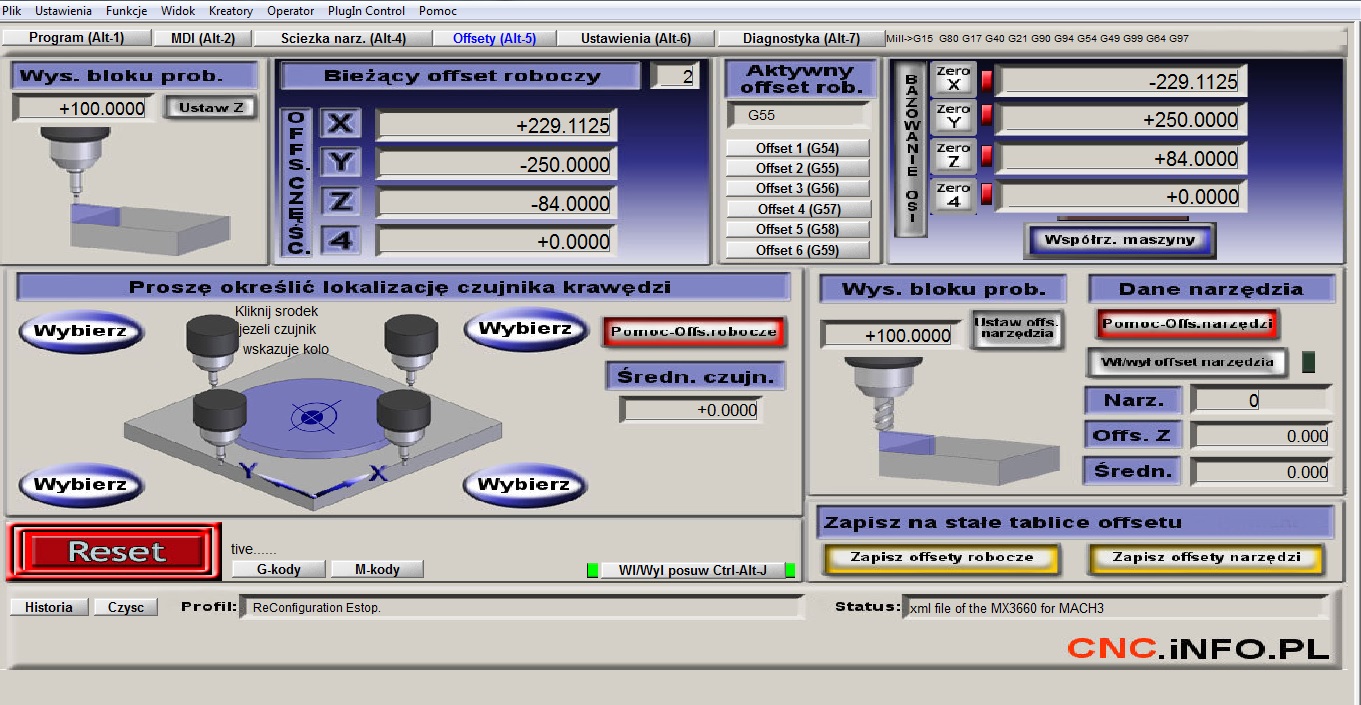Viewport: 1361px width, 705px height.
Task: Edit the Y offset value -250.0000
Action: [x=496, y=165]
